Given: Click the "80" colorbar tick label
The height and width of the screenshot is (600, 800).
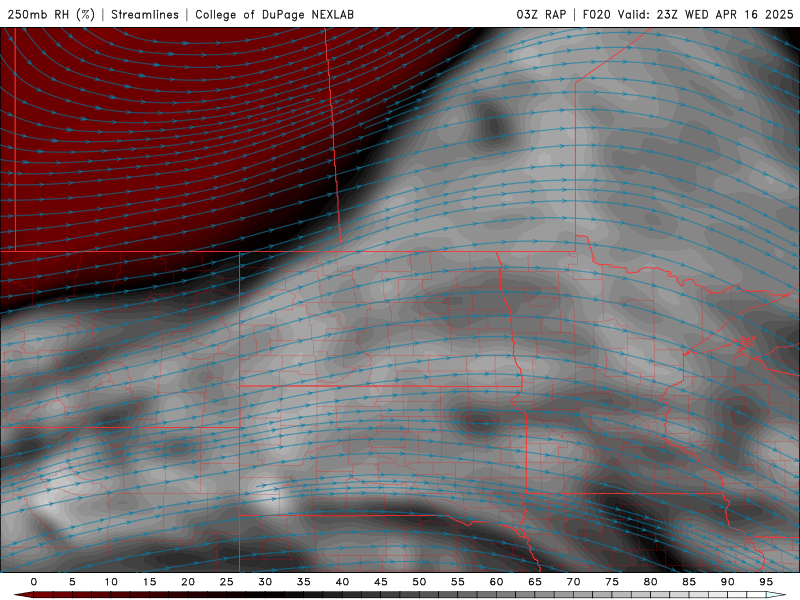Looking at the screenshot, I should click(651, 582).
